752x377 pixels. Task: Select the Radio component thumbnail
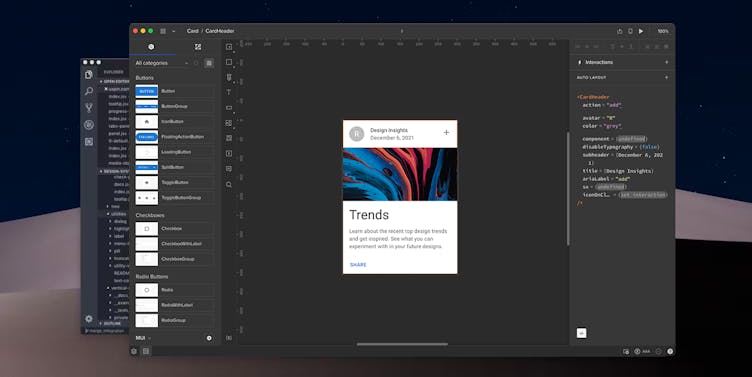(x=146, y=290)
